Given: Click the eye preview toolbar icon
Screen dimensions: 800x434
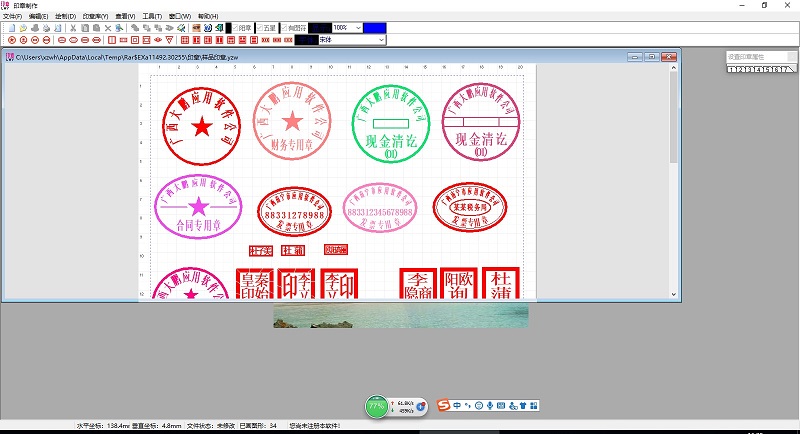Looking at the screenshot, I should click(x=196, y=28).
